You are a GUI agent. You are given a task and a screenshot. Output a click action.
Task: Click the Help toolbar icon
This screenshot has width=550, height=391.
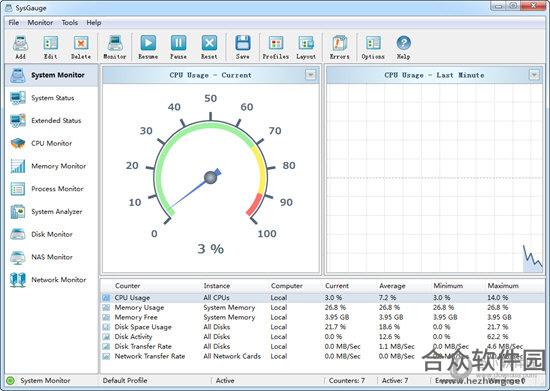(x=403, y=47)
